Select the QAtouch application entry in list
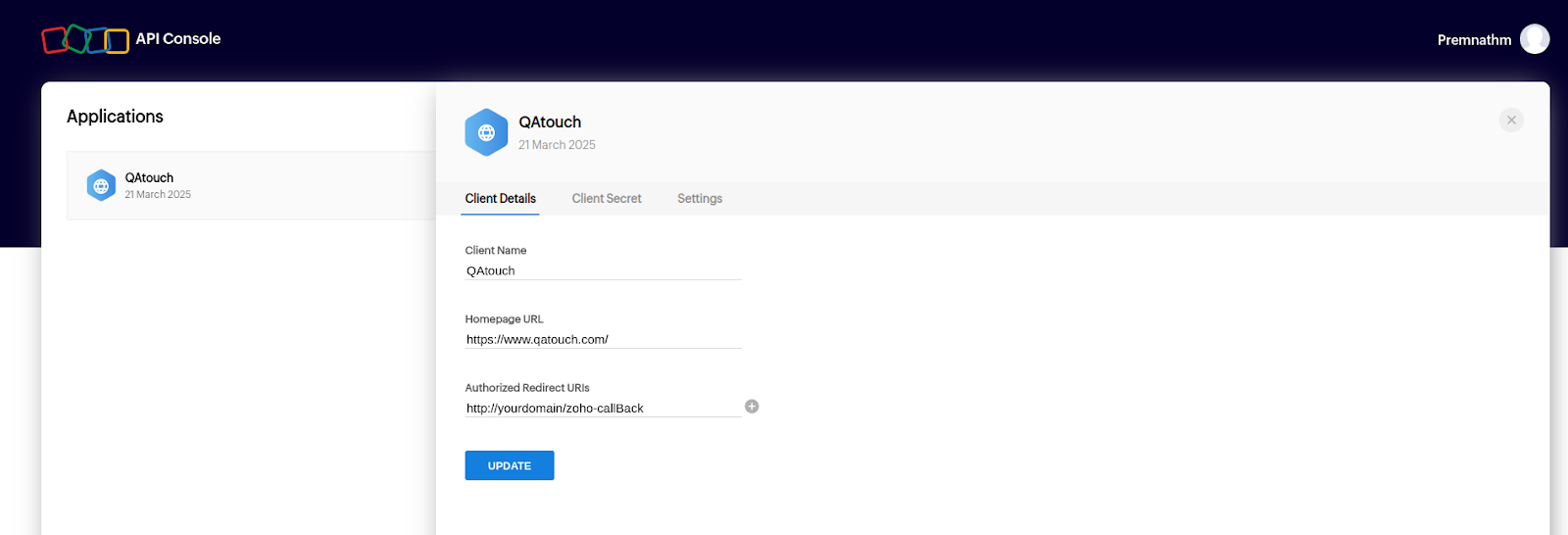Screen dimensions: 1568x535 click(251, 185)
